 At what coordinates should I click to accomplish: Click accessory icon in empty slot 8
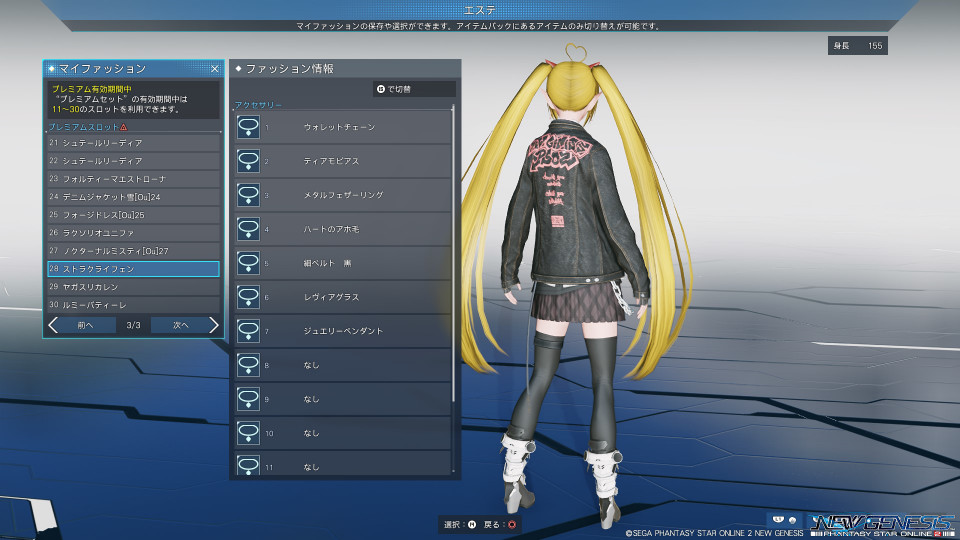click(x=248, y=365)
